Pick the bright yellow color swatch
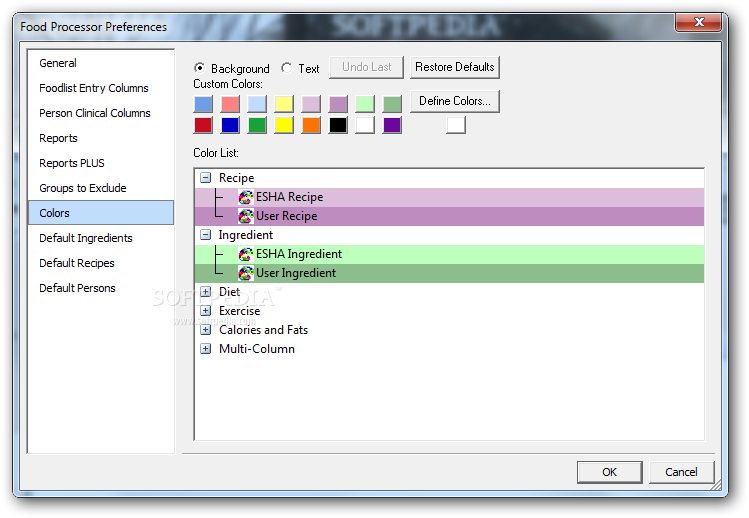This screenshot has width=749, height=518. coord(284,125)
